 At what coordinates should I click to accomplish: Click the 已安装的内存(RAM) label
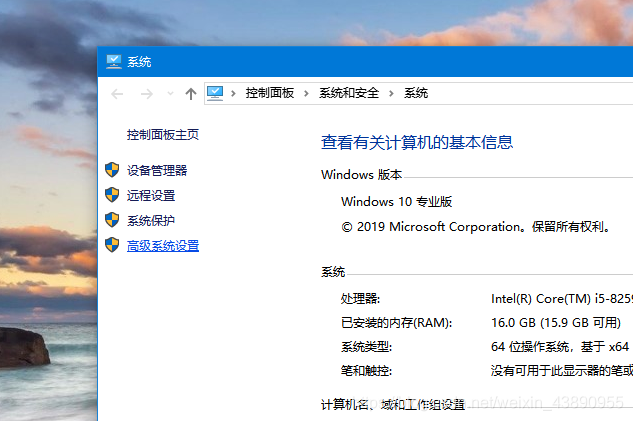click(x=396, y=323)
